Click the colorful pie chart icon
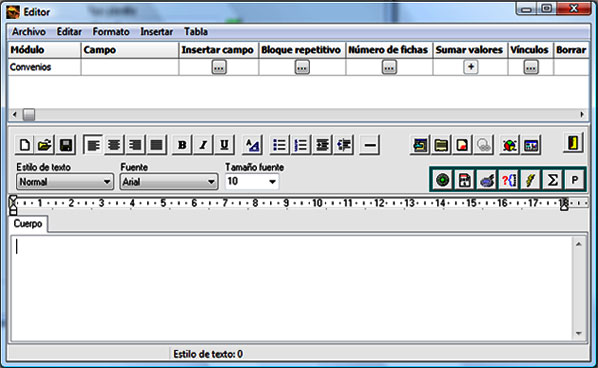This screenshot has height=368, width=598. click(510, 145)
